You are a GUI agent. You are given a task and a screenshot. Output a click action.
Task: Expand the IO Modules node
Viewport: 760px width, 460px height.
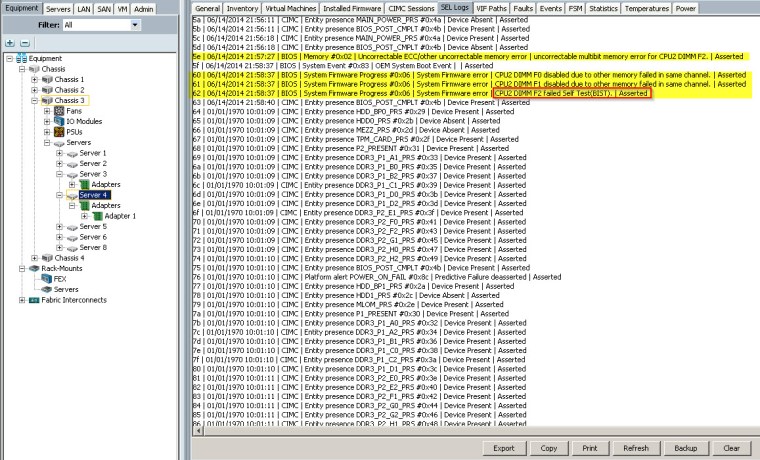[x=47, y=122]
